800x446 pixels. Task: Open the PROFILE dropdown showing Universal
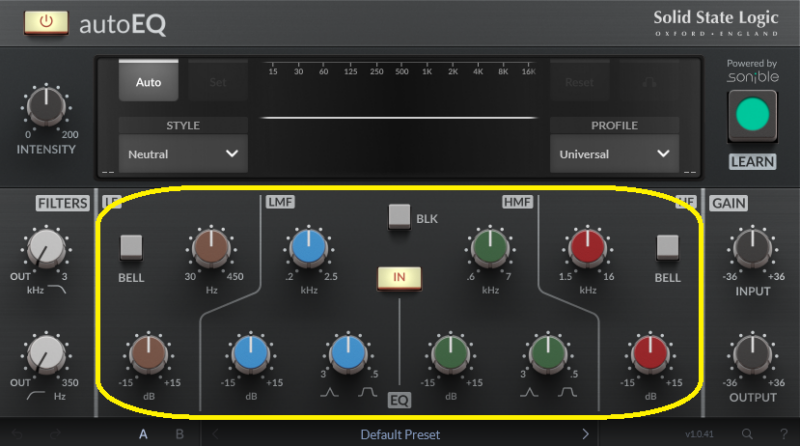(613, 154)
